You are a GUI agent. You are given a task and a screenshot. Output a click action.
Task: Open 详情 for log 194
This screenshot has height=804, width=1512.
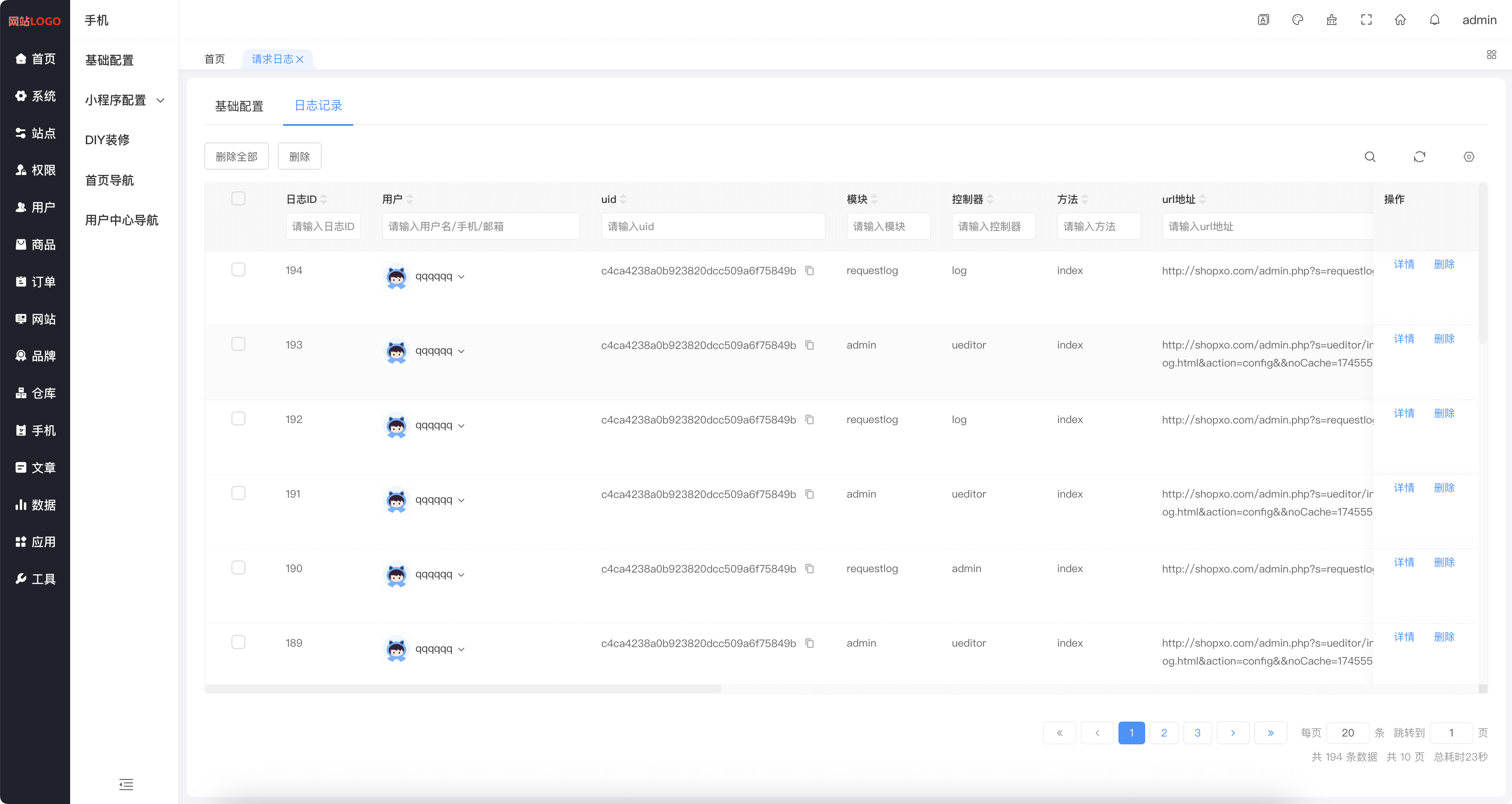pyautogui.click(x=1404, y=264)
